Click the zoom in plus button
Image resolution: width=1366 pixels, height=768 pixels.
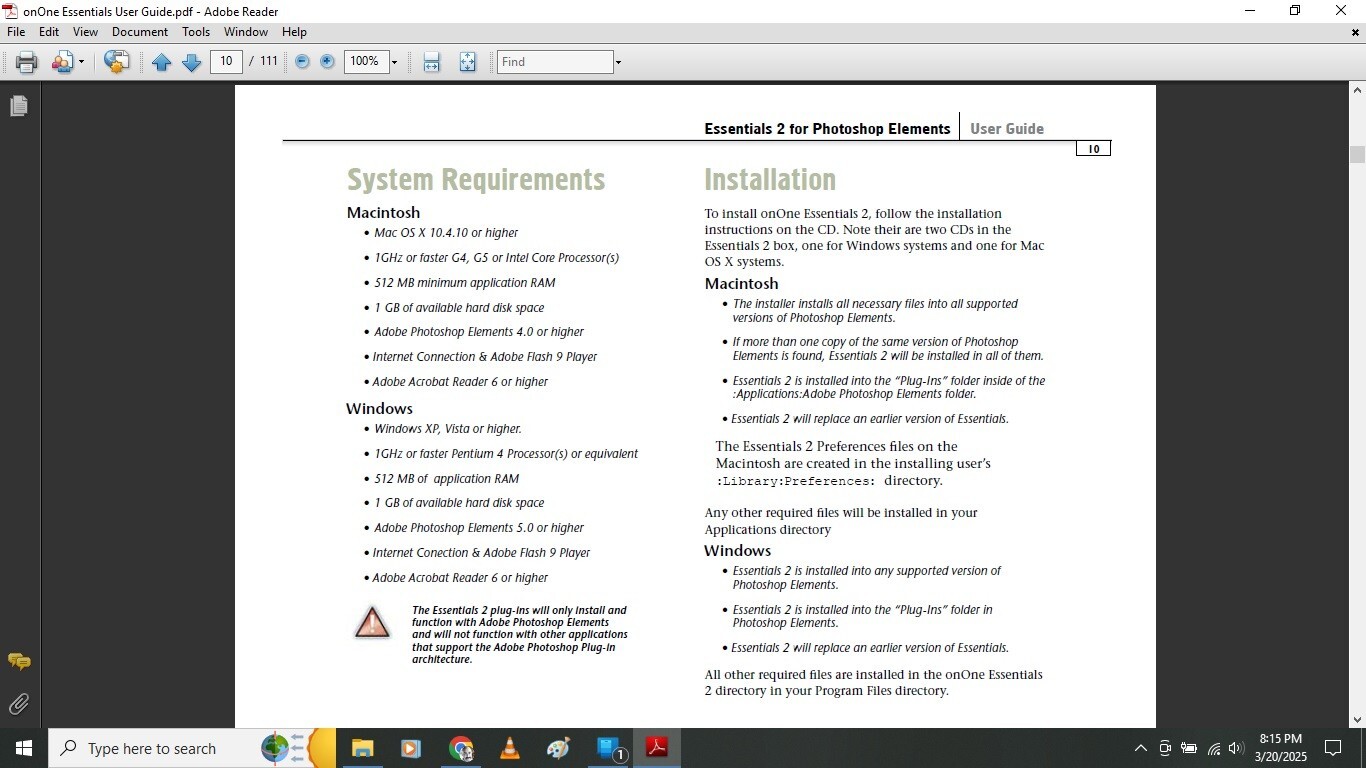327,62
